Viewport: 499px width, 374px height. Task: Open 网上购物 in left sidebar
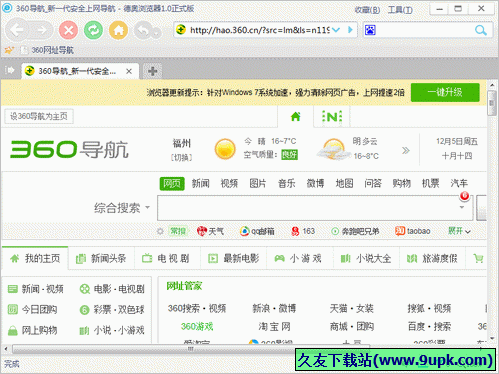32,330
